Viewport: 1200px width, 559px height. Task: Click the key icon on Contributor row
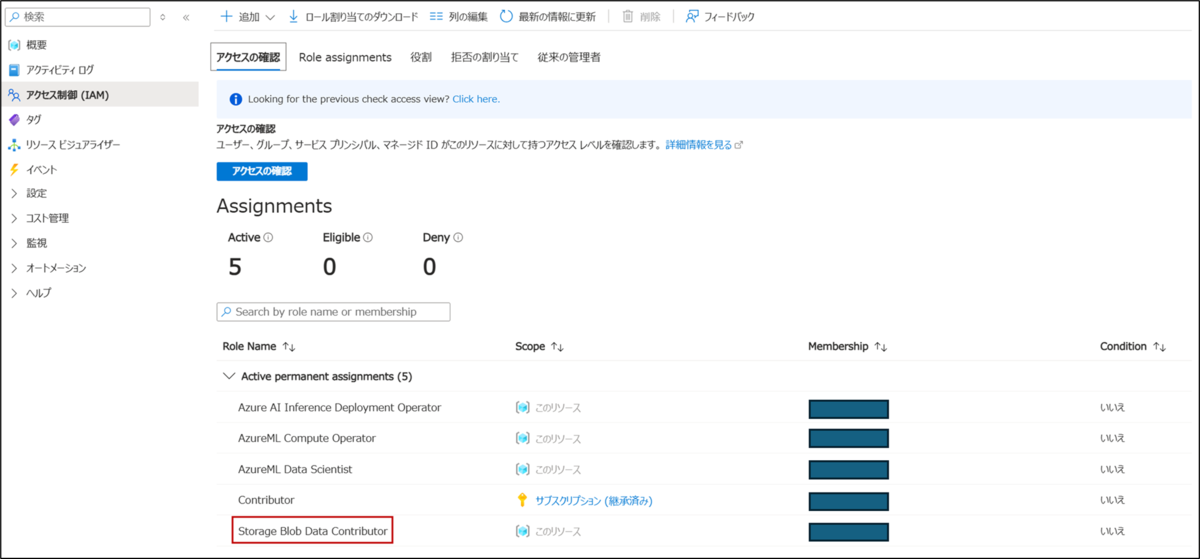521,500
